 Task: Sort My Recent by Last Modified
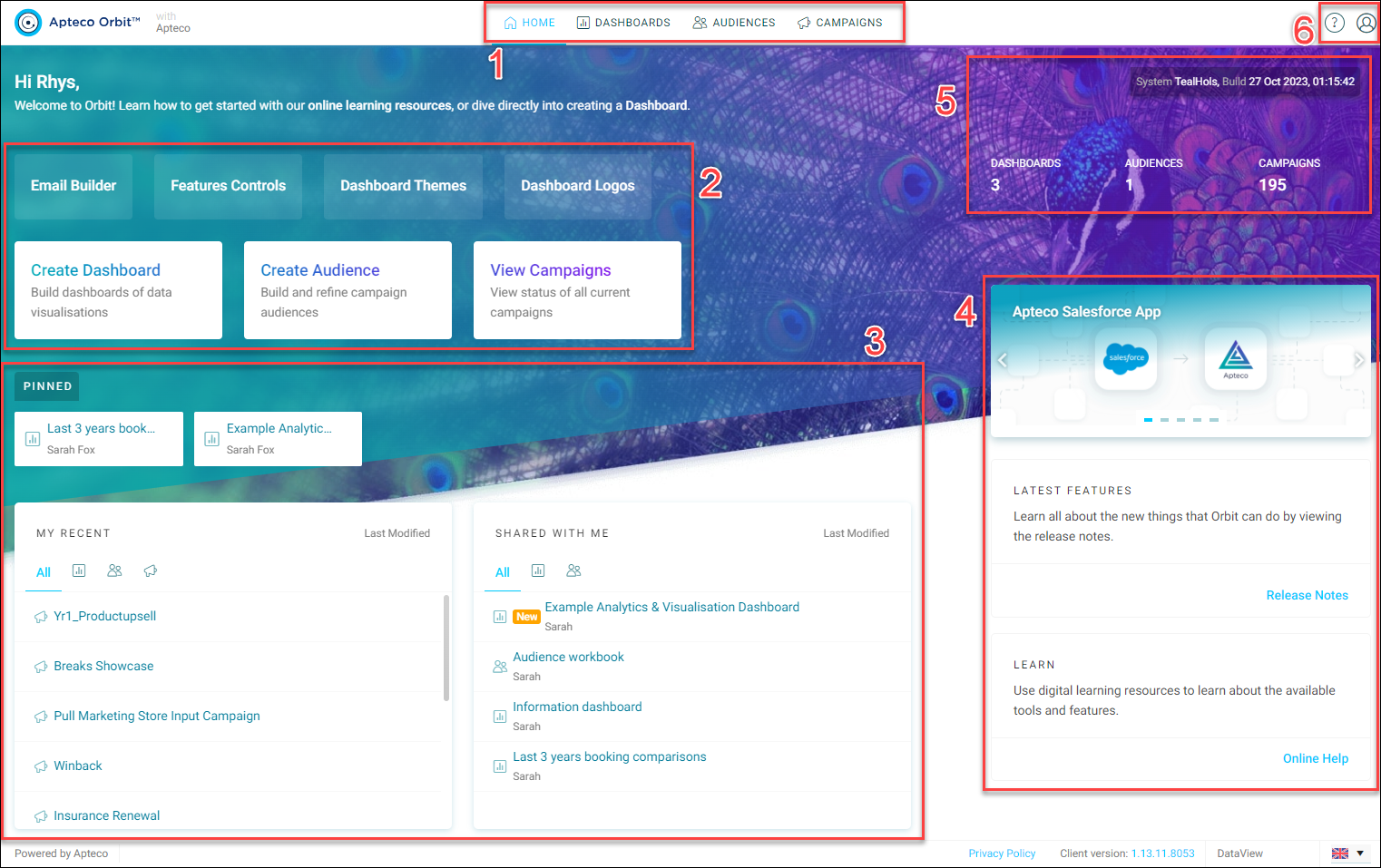pyautogui.click(x=397, y=533)
